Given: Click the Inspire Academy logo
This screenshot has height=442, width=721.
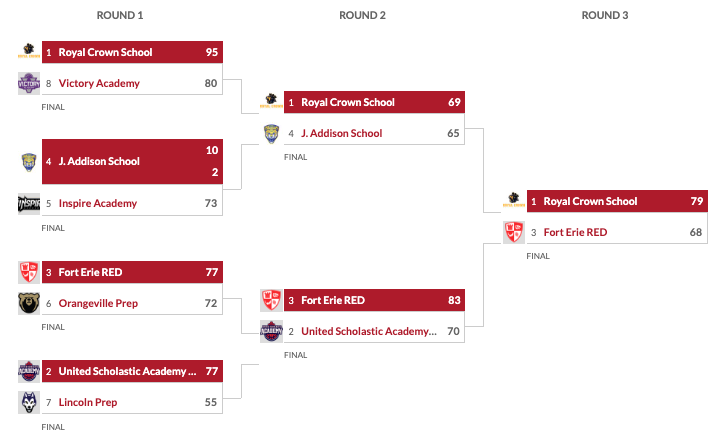Looking at the screenshot, I should (28, 203).
